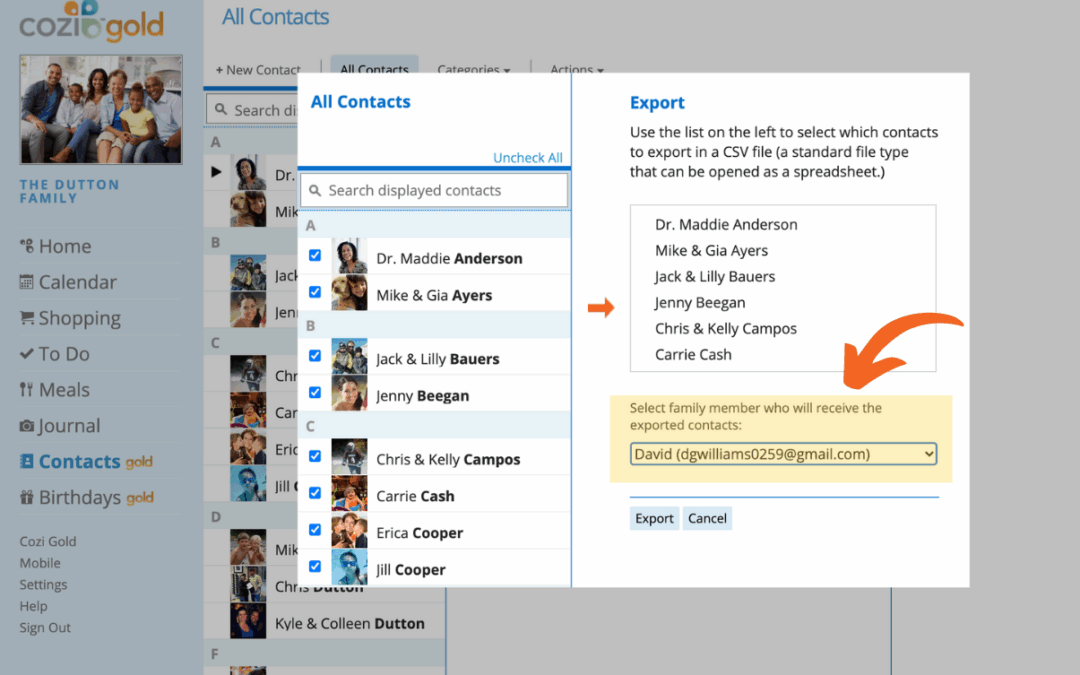Click the Meals fork-and-knife icon
The image size is (1080, 675).
26,389
